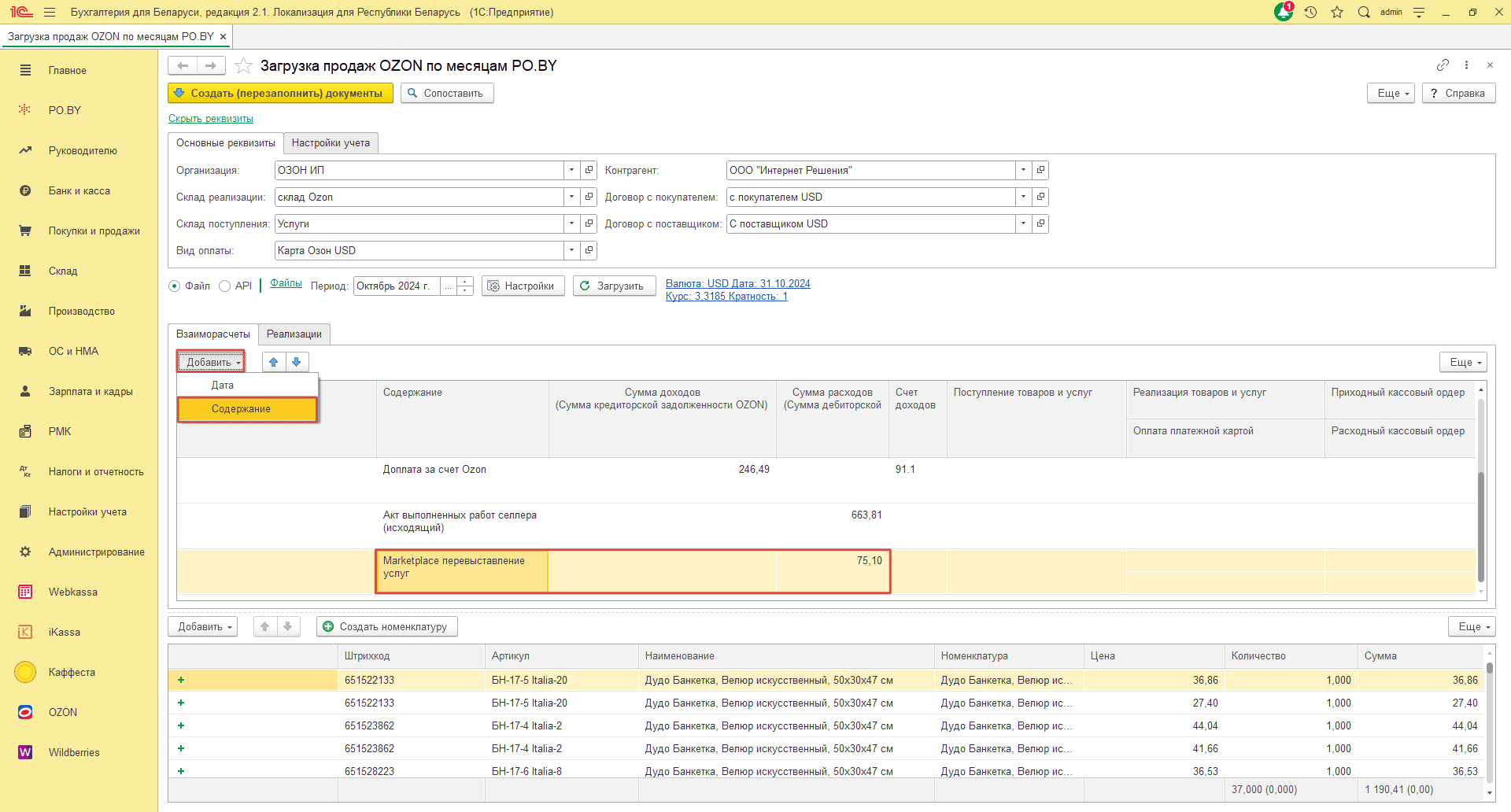Select Marketplace перевыставление услуг row

pos(826,570)
